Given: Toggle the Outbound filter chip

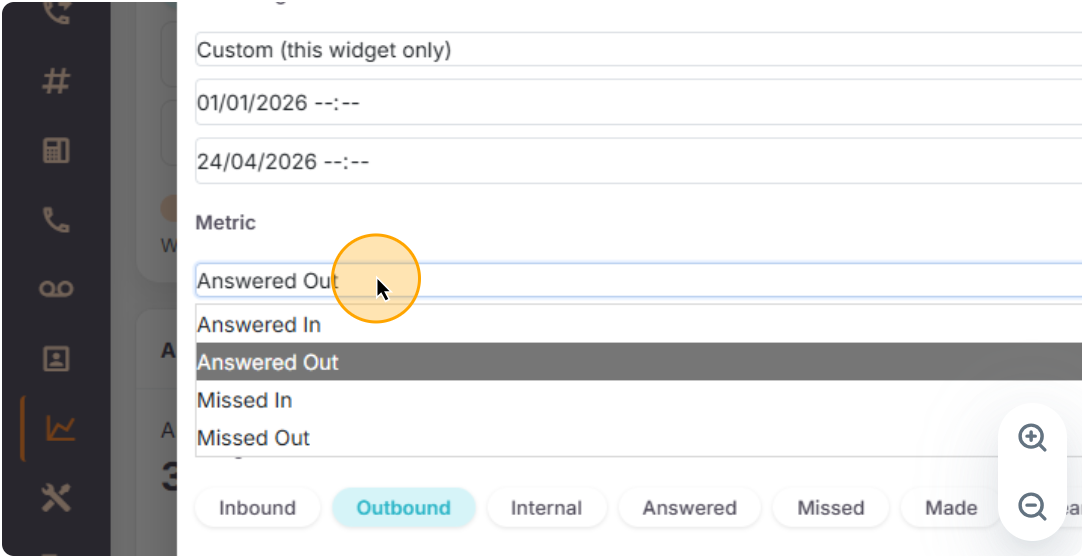Looking at the screenshot, I should pos(403,508).
